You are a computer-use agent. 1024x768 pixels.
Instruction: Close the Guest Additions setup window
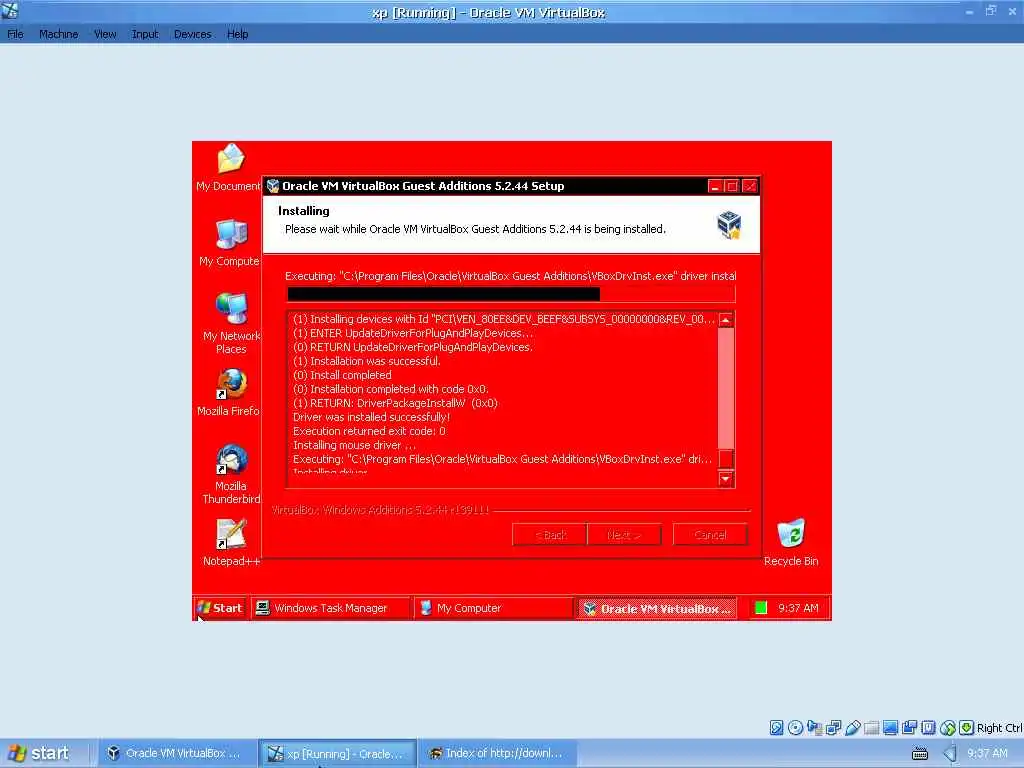[750, 187]
